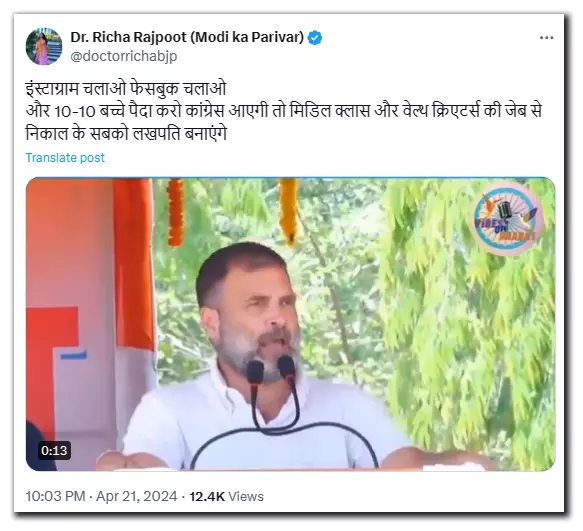View the 12.4K Views count

(226, 496)
